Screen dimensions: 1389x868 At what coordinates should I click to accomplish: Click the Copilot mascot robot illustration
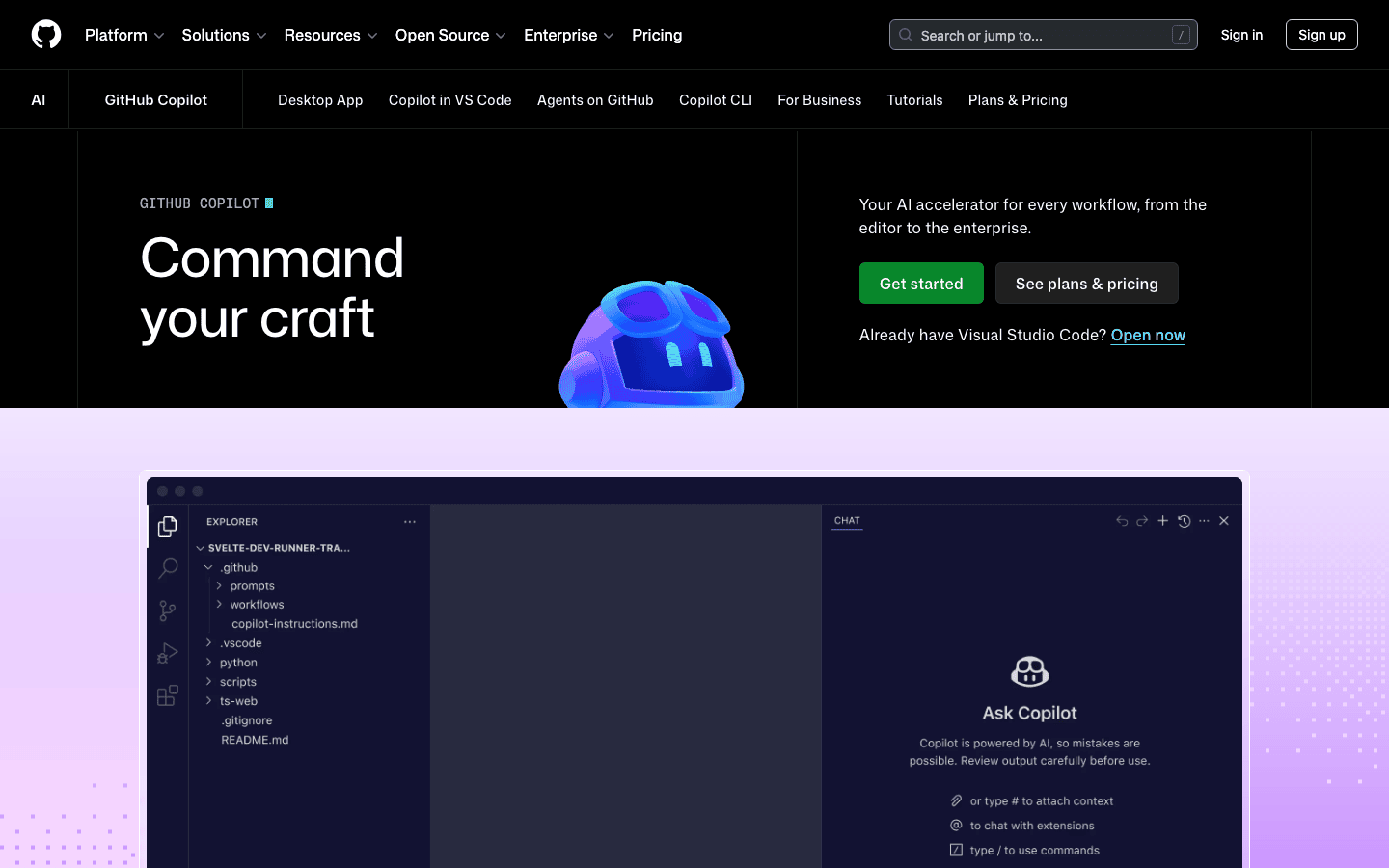[x=652, y=344]
